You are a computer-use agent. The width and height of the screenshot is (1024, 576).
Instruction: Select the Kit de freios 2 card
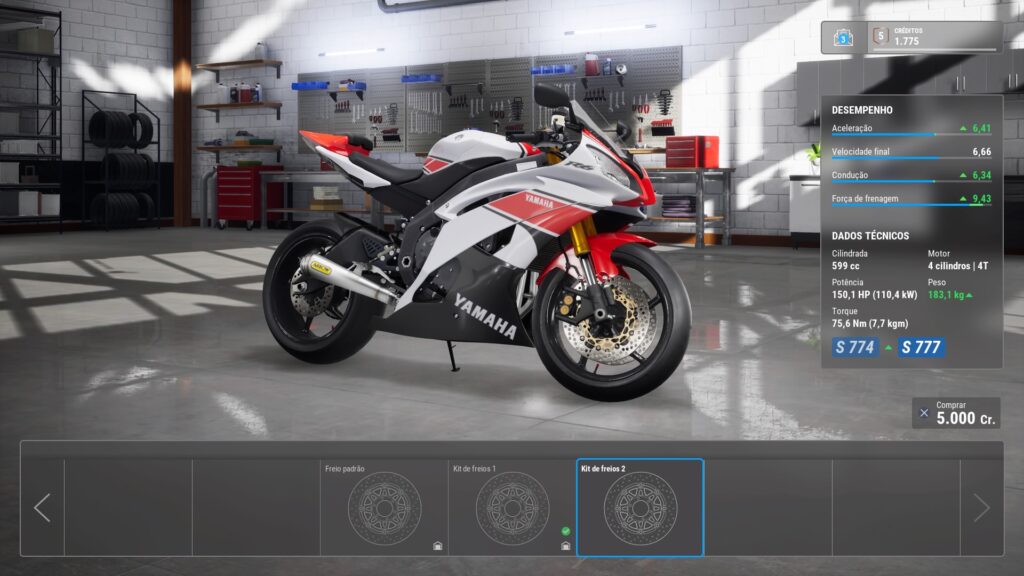640,507
